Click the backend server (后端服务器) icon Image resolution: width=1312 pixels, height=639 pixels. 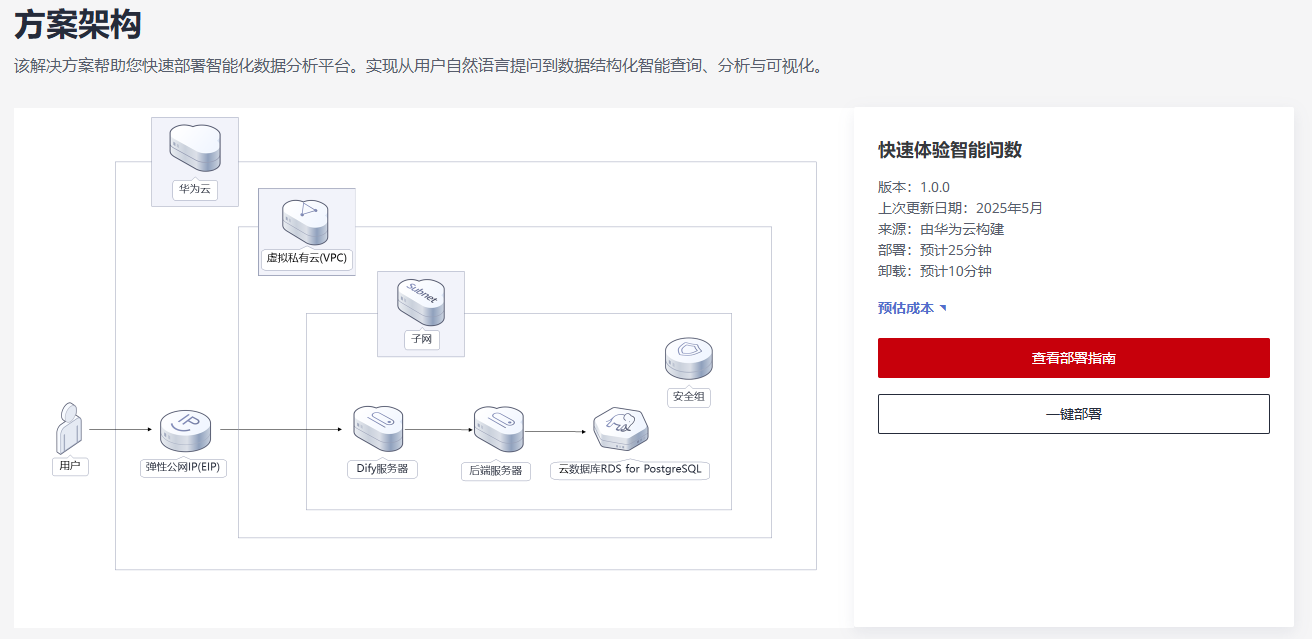[498, 431]
